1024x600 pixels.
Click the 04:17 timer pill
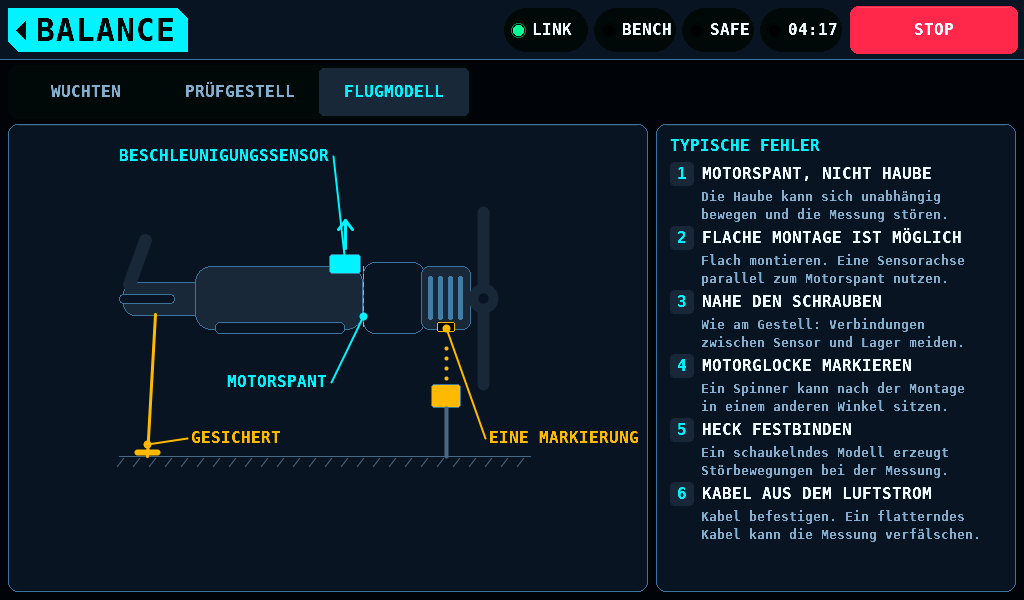(801, 30)
